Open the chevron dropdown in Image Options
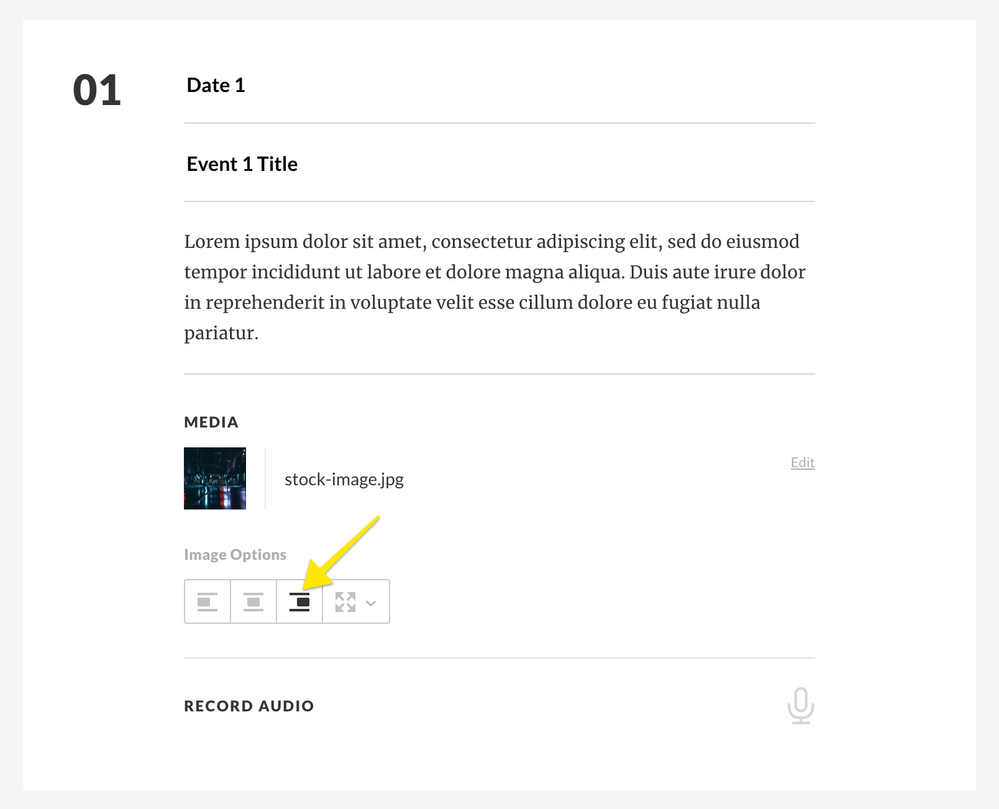999x809 pixels. pos(372,603)
